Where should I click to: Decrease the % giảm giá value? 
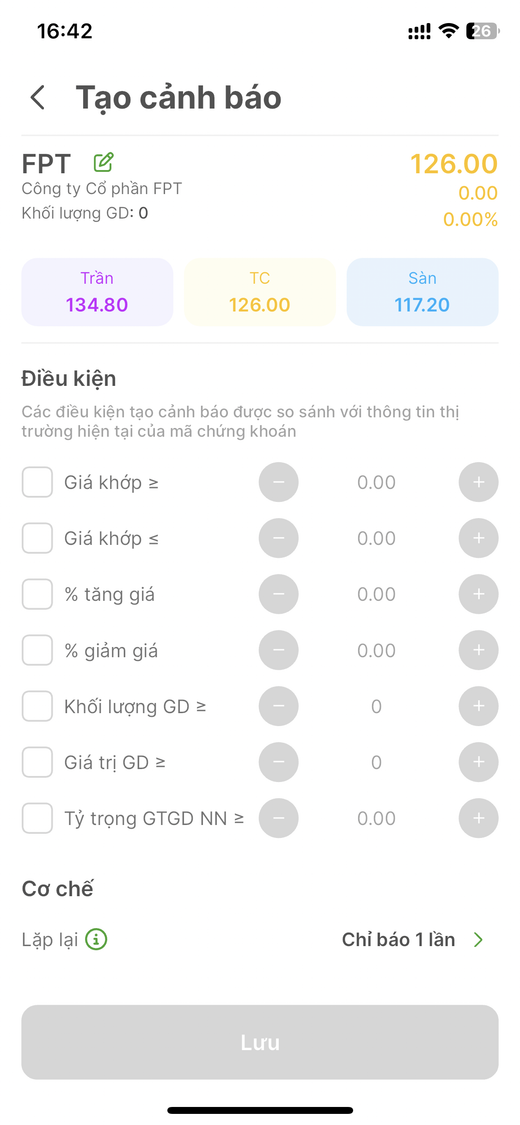pos(278,650)
